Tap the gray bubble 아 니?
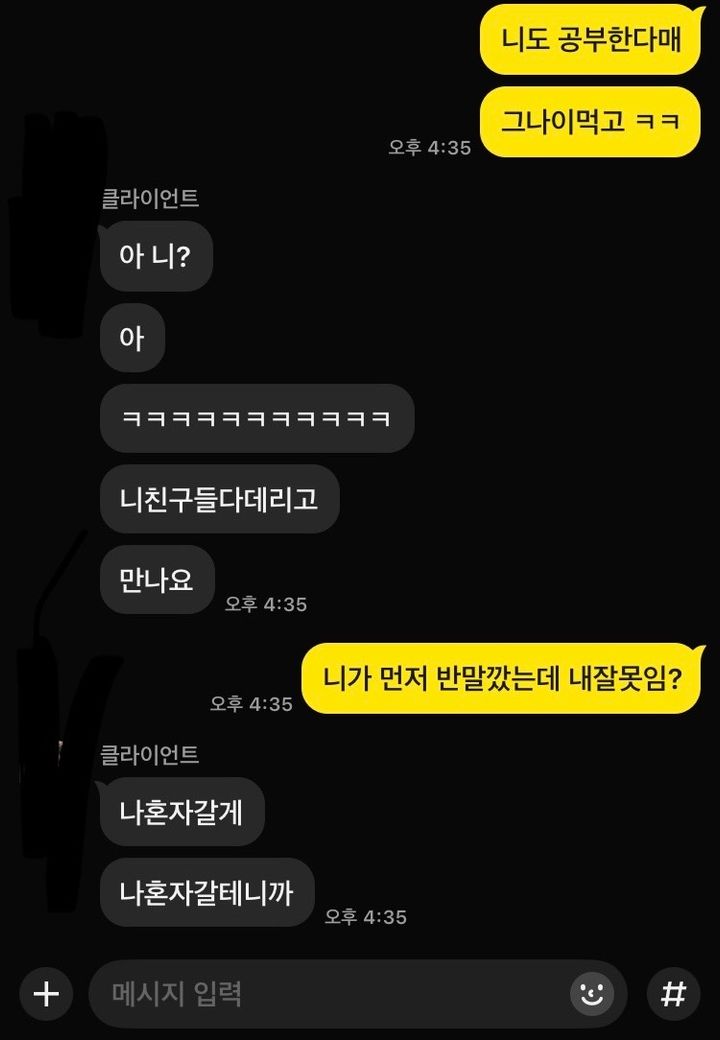 pyautogui.click(x=156, y=256)
